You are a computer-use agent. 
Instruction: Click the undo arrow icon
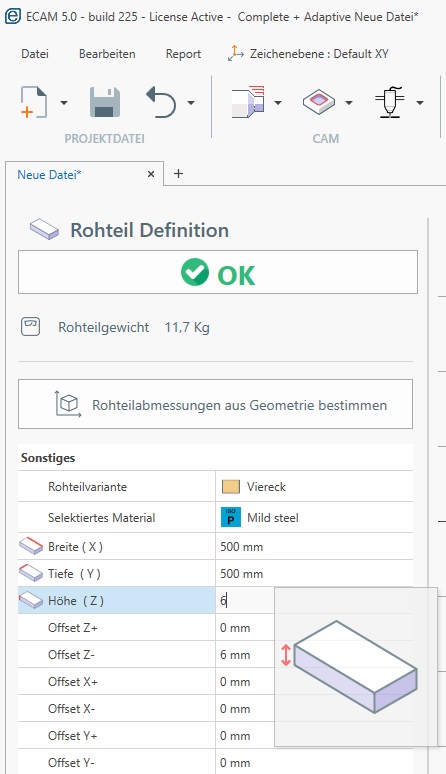[x=161, y=102]
